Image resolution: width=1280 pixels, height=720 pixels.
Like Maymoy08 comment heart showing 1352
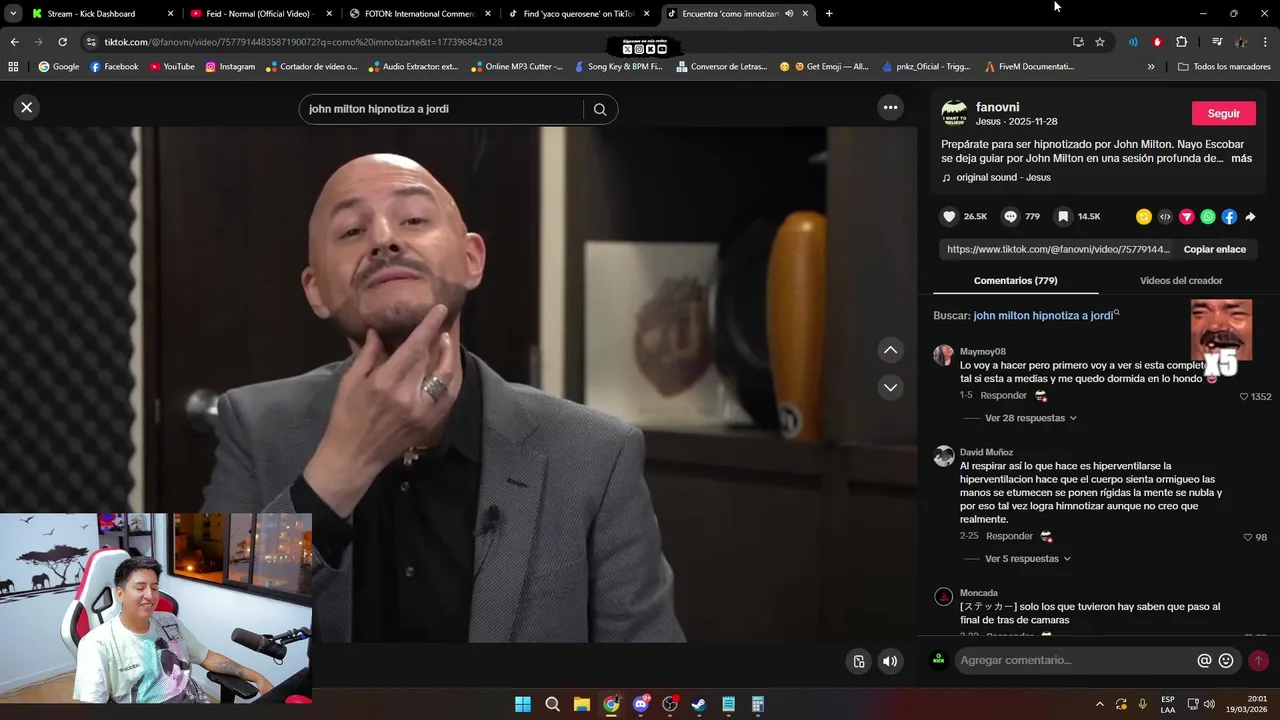coord(1244,397)
